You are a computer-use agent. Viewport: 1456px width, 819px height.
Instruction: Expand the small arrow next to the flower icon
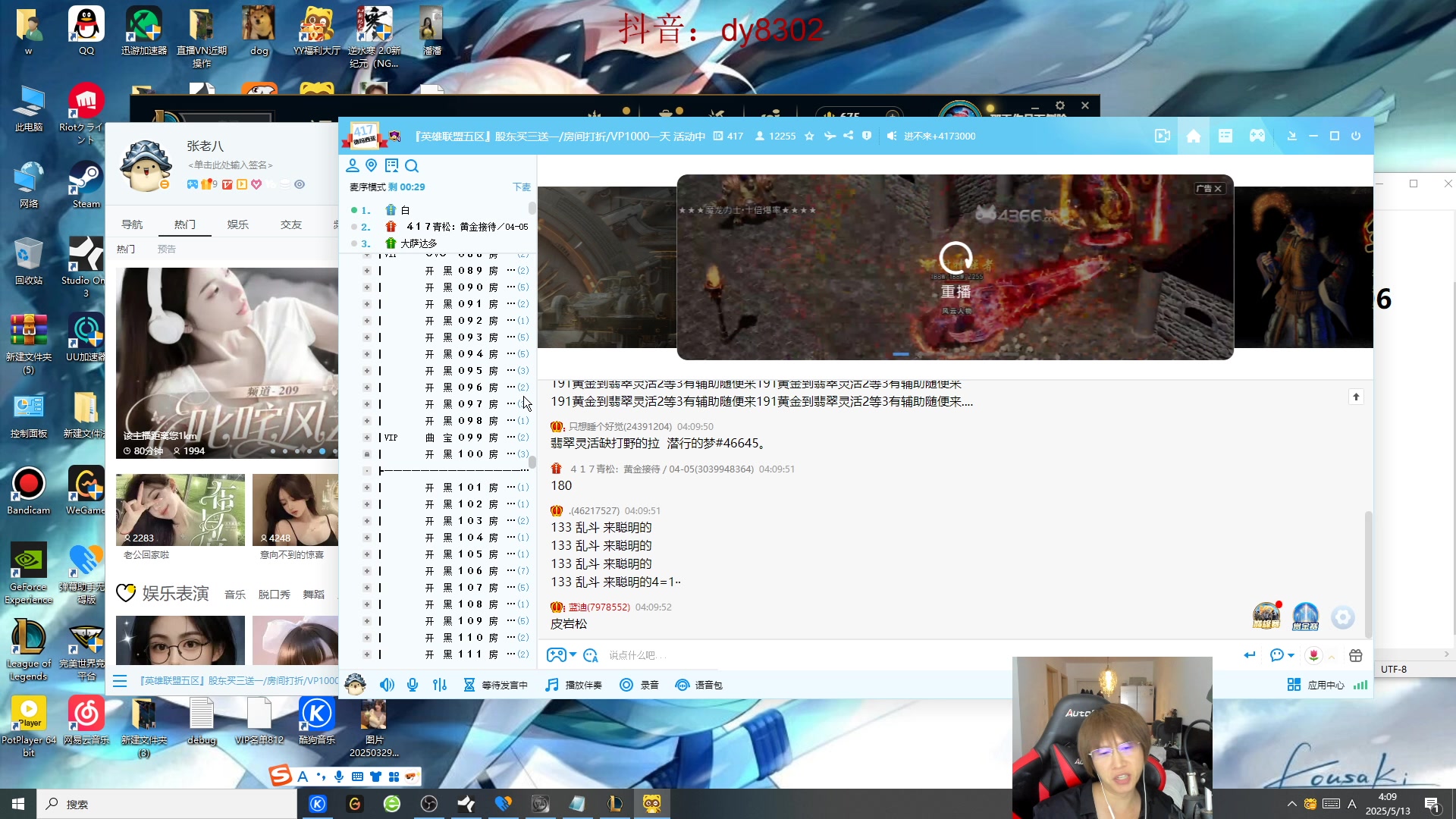tap(1332, 657)
